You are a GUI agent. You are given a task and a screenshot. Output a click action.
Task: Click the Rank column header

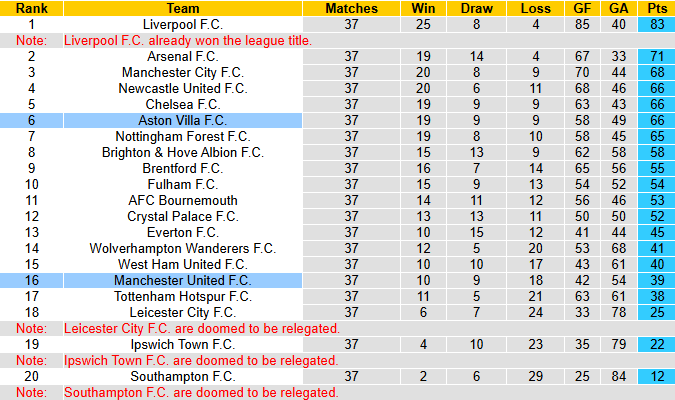pos(31,8)
